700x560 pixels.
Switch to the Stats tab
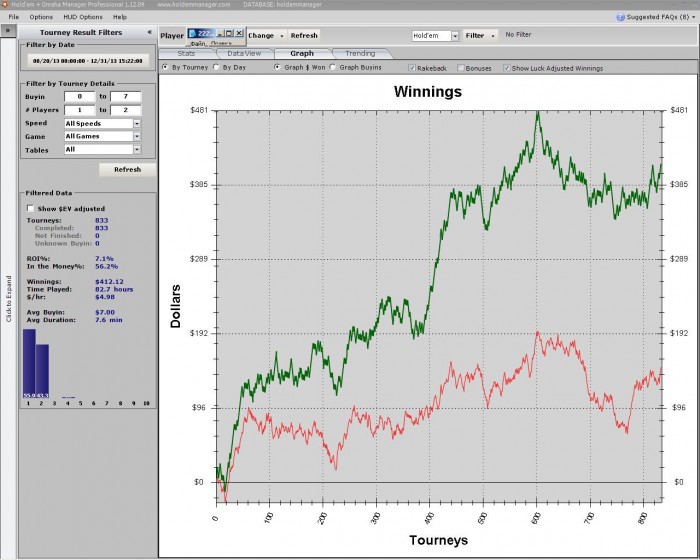click(186, 53)
